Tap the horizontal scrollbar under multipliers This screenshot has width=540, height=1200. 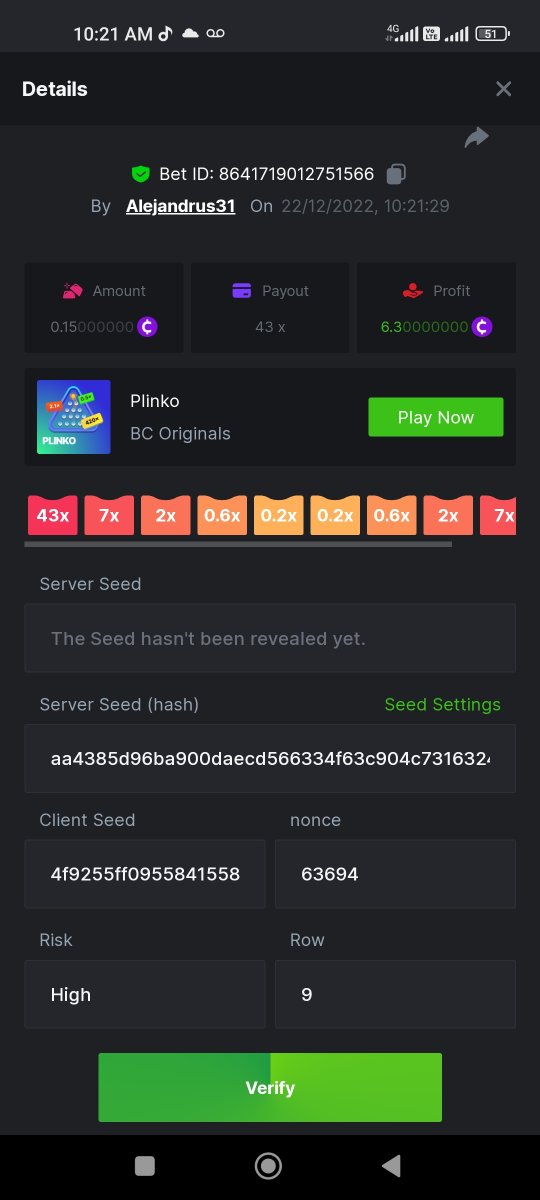238,544
